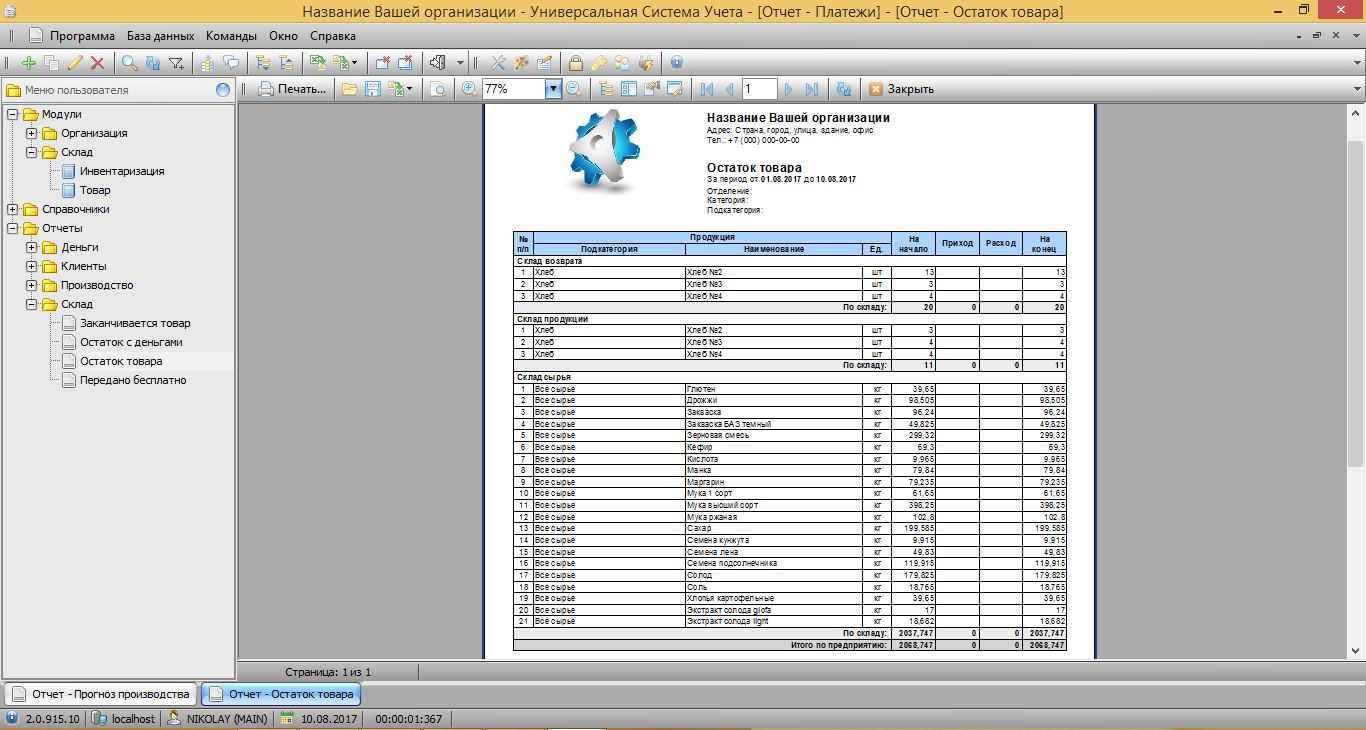Click the padlock icon in main toolbar
Image resolution: width=1366 pixels, height=730 pixels.
coord(576,63)
